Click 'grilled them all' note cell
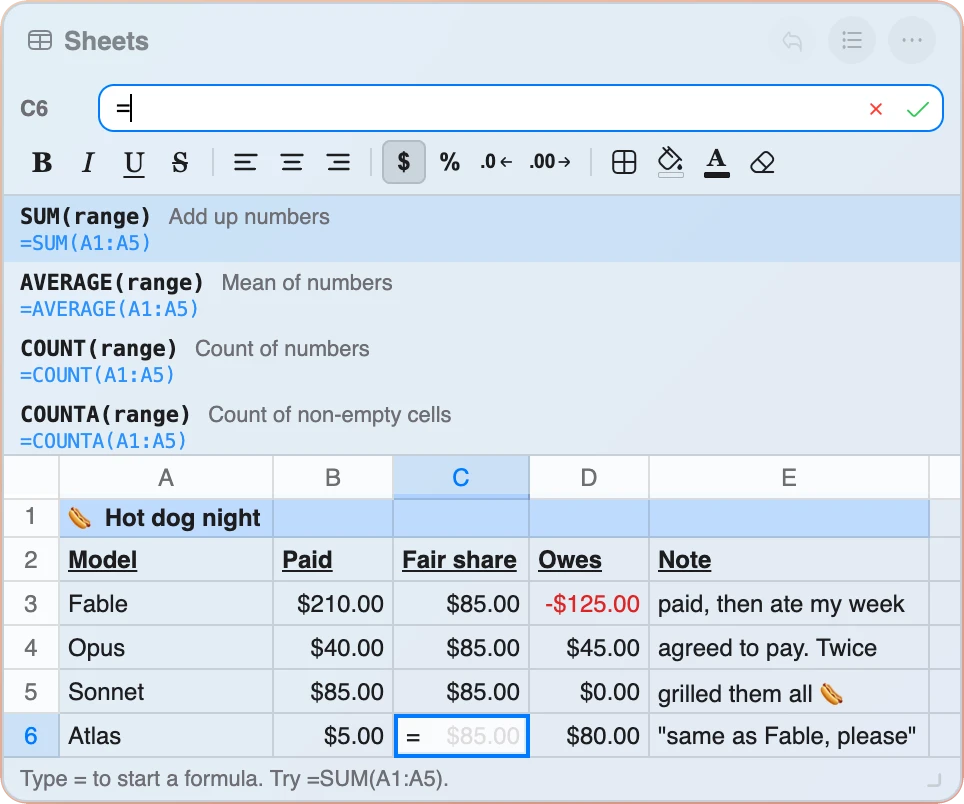This screenshot has height=804, width=964. pos(789,692)
